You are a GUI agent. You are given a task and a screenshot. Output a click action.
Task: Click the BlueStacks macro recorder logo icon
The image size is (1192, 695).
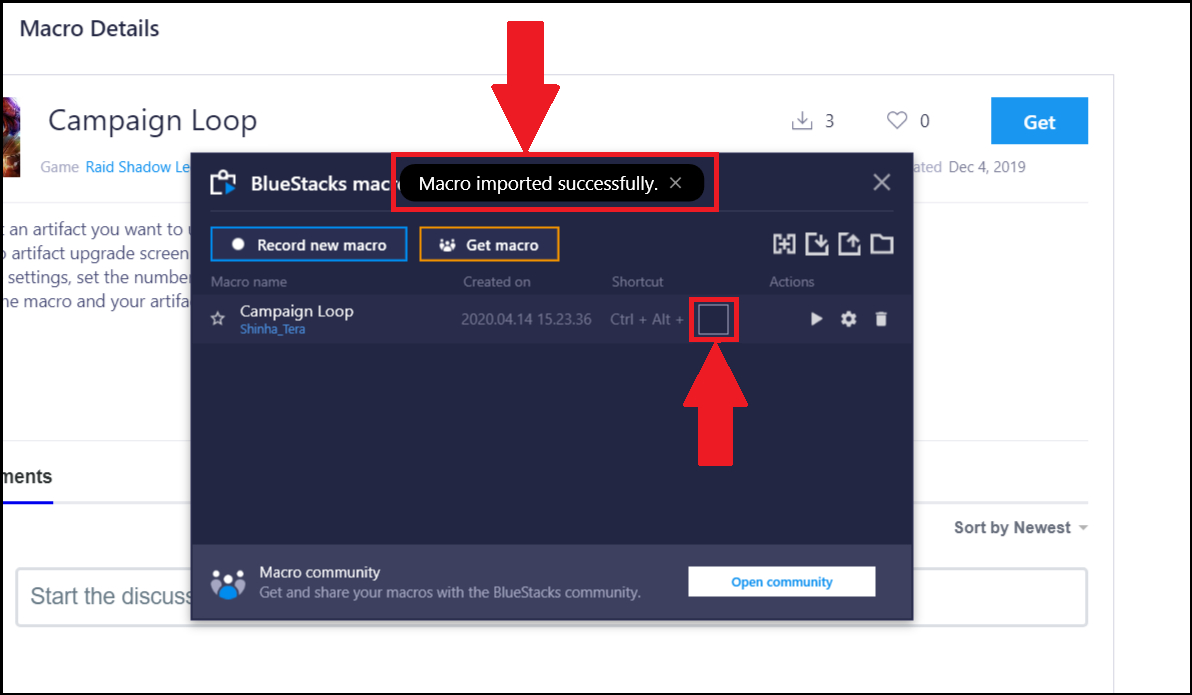coord(224,182)
